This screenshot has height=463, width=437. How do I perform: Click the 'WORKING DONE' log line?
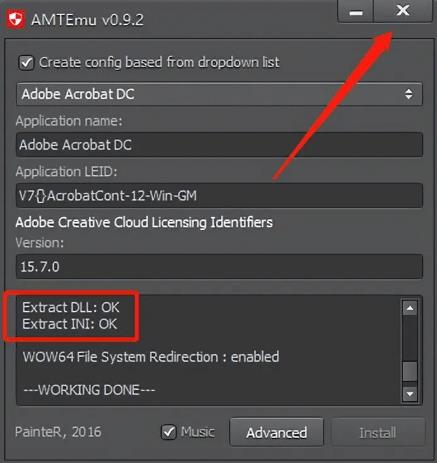click(x=89, y=390)
